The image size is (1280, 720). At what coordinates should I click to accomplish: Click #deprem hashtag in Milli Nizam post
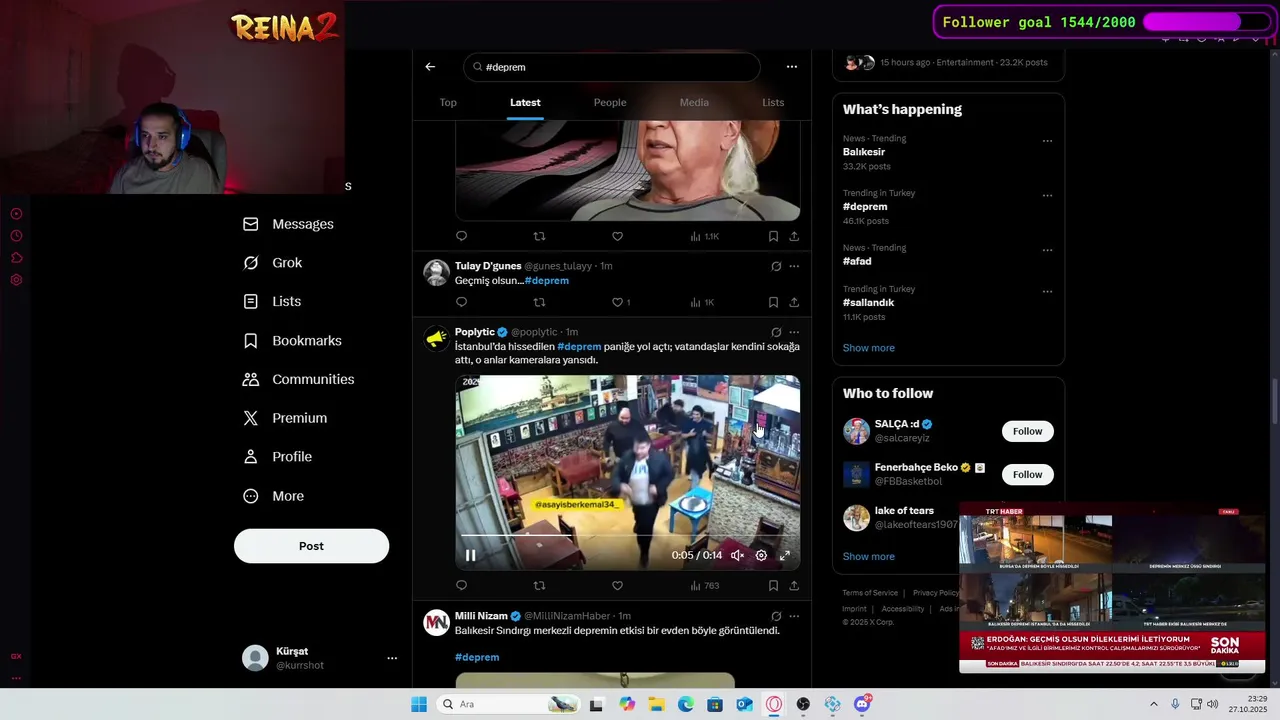[x=477, y=657]
